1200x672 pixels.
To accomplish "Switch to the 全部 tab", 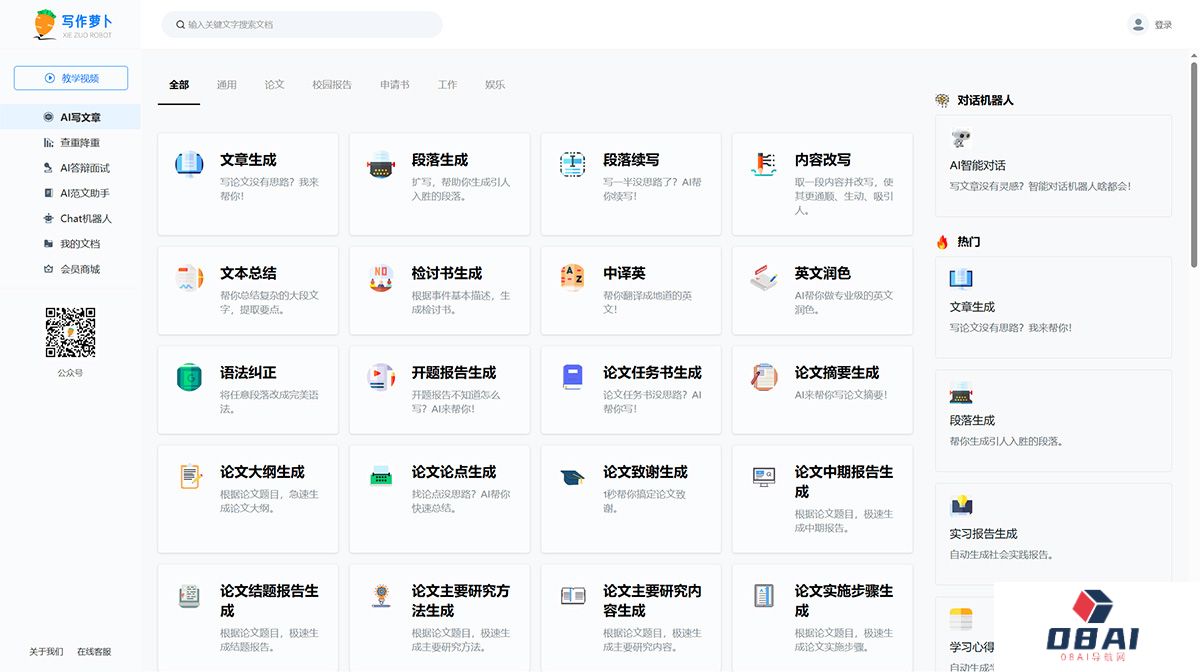I will click(179, 85).
